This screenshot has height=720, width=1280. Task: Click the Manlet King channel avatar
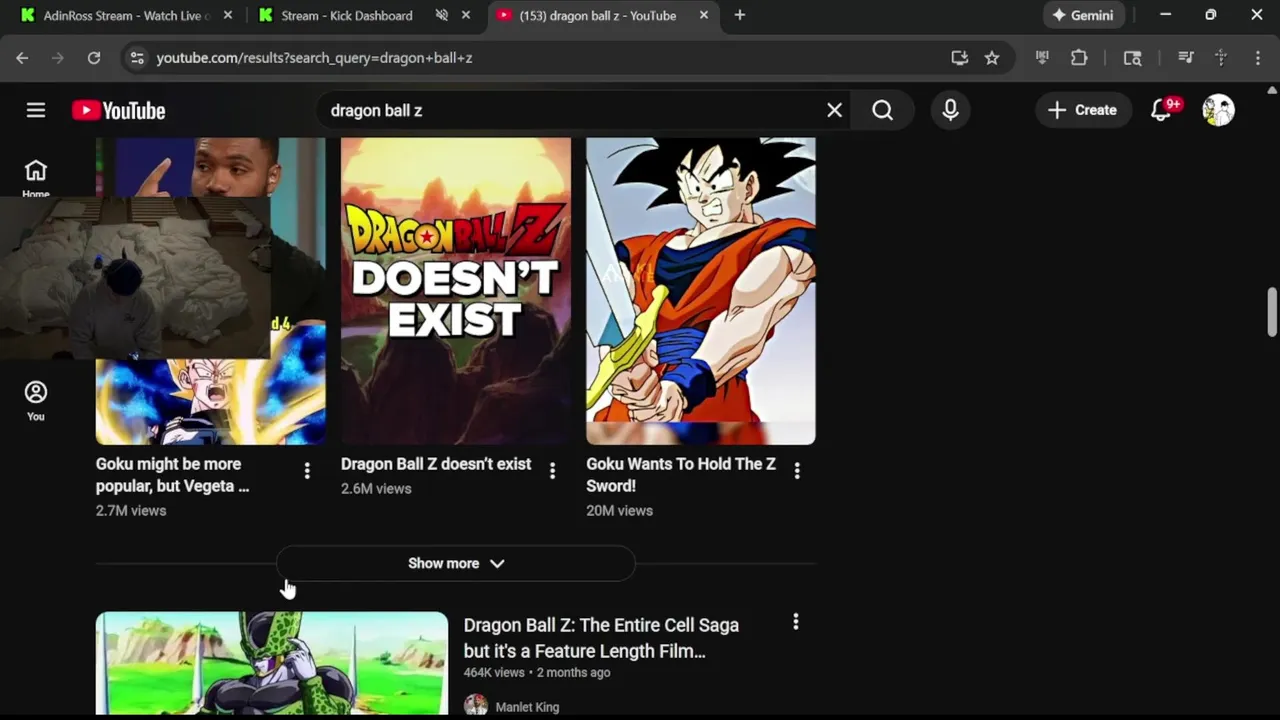476,706
